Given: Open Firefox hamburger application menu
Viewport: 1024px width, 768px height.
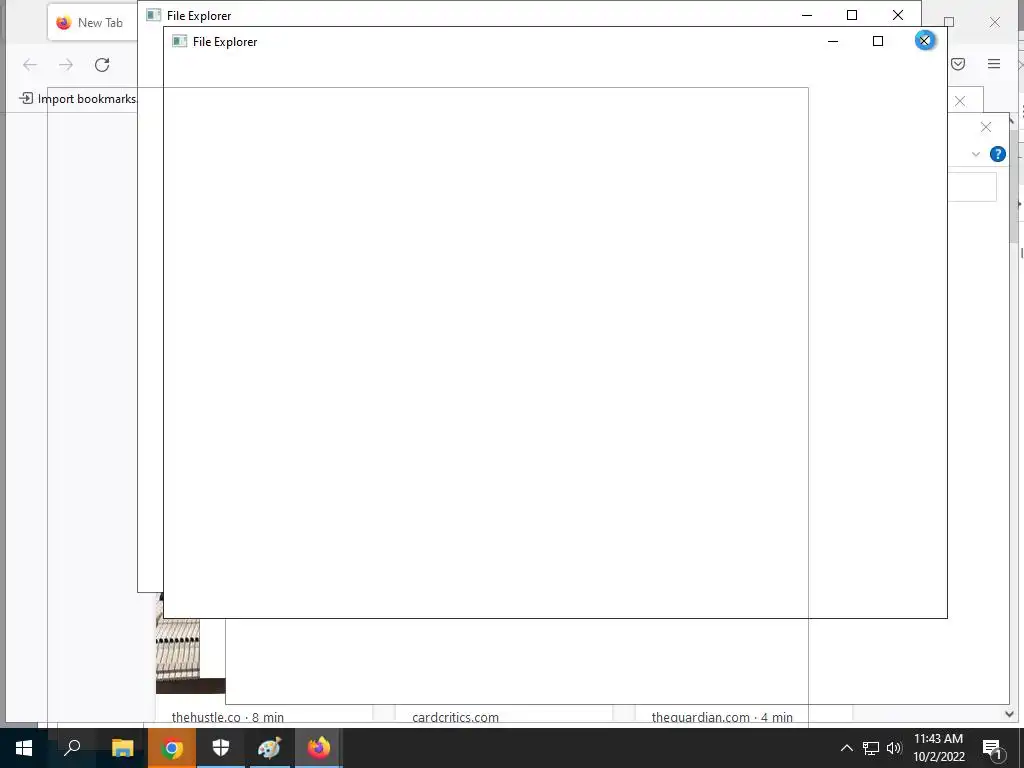Looking at the screenshot, I should coord(994,64).
